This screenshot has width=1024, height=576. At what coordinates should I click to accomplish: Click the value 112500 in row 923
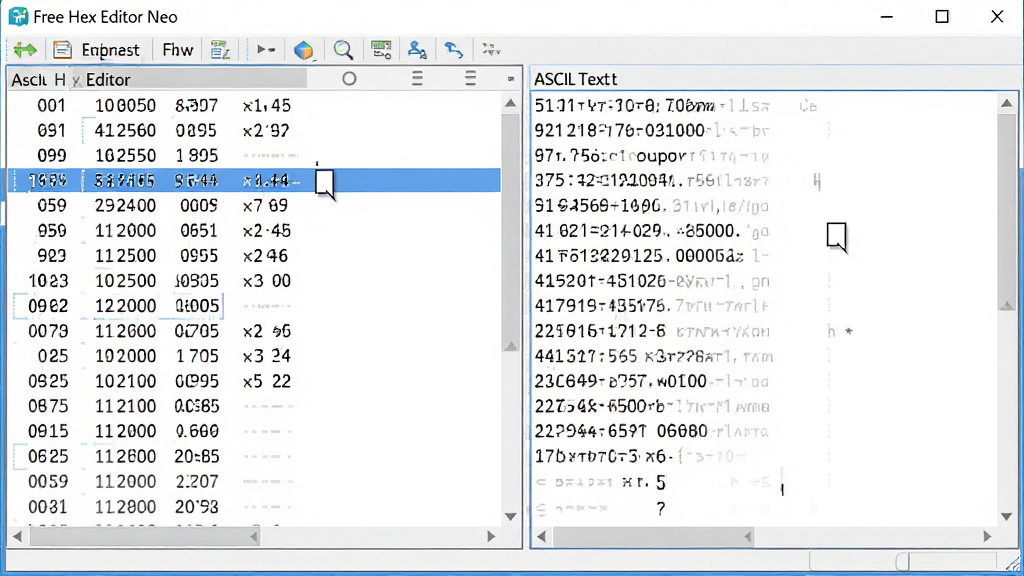pos(125,256)
